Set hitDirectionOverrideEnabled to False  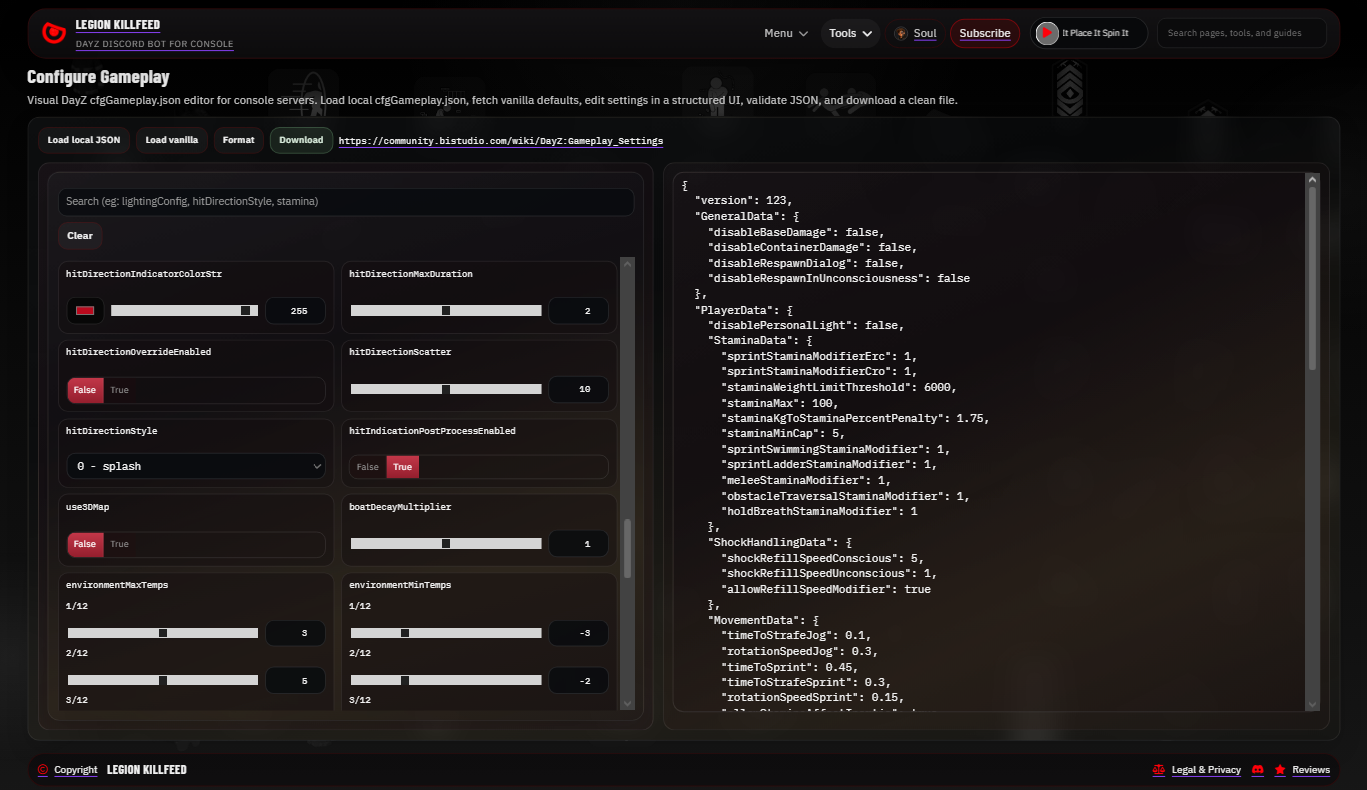pyautogui.click(x=85, y=390)
